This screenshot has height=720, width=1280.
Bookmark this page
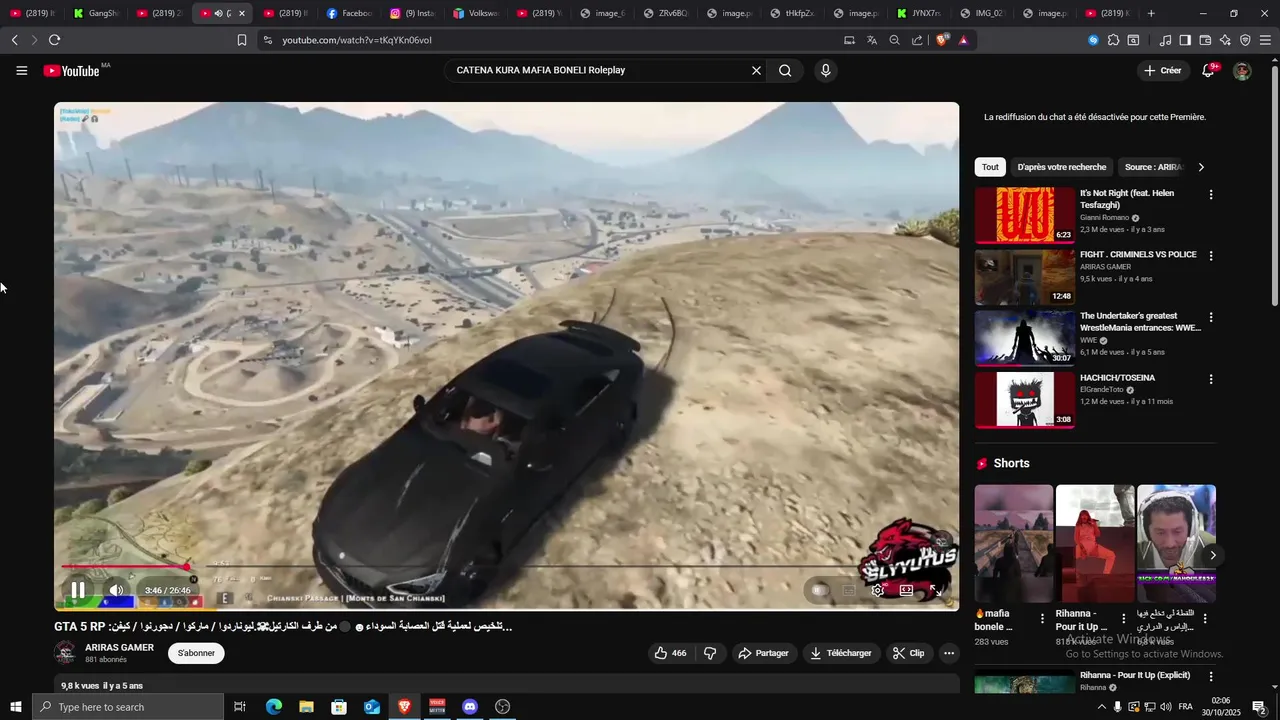tap(241, 40)
